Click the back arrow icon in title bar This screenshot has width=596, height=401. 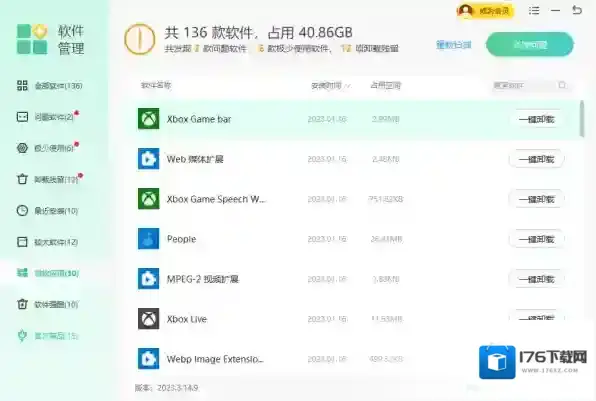pos(577,10)
